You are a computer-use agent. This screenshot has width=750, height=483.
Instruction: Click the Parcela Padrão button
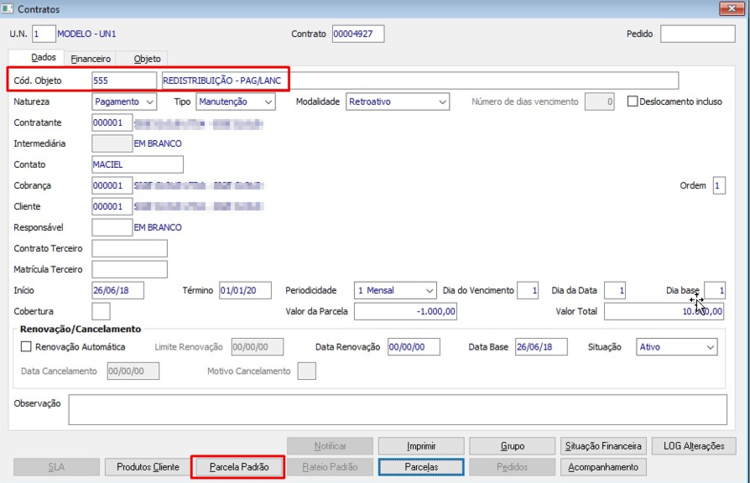coord(239,467)
